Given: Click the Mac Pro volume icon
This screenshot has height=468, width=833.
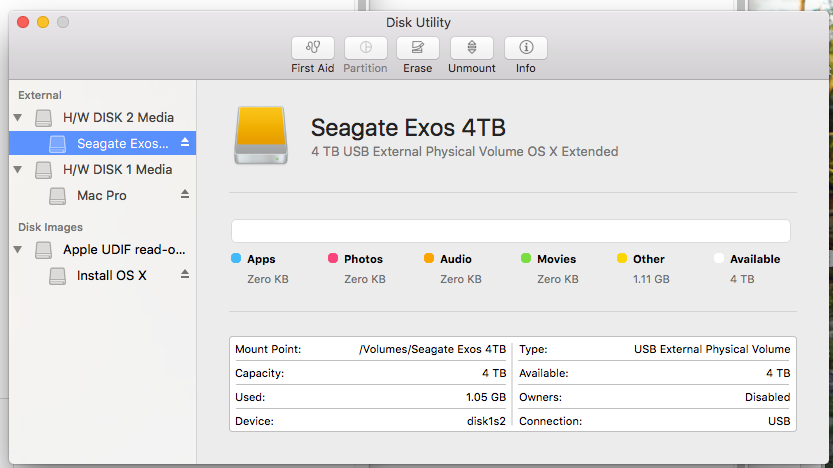Looking at the screenshot, I should [57, 196].
